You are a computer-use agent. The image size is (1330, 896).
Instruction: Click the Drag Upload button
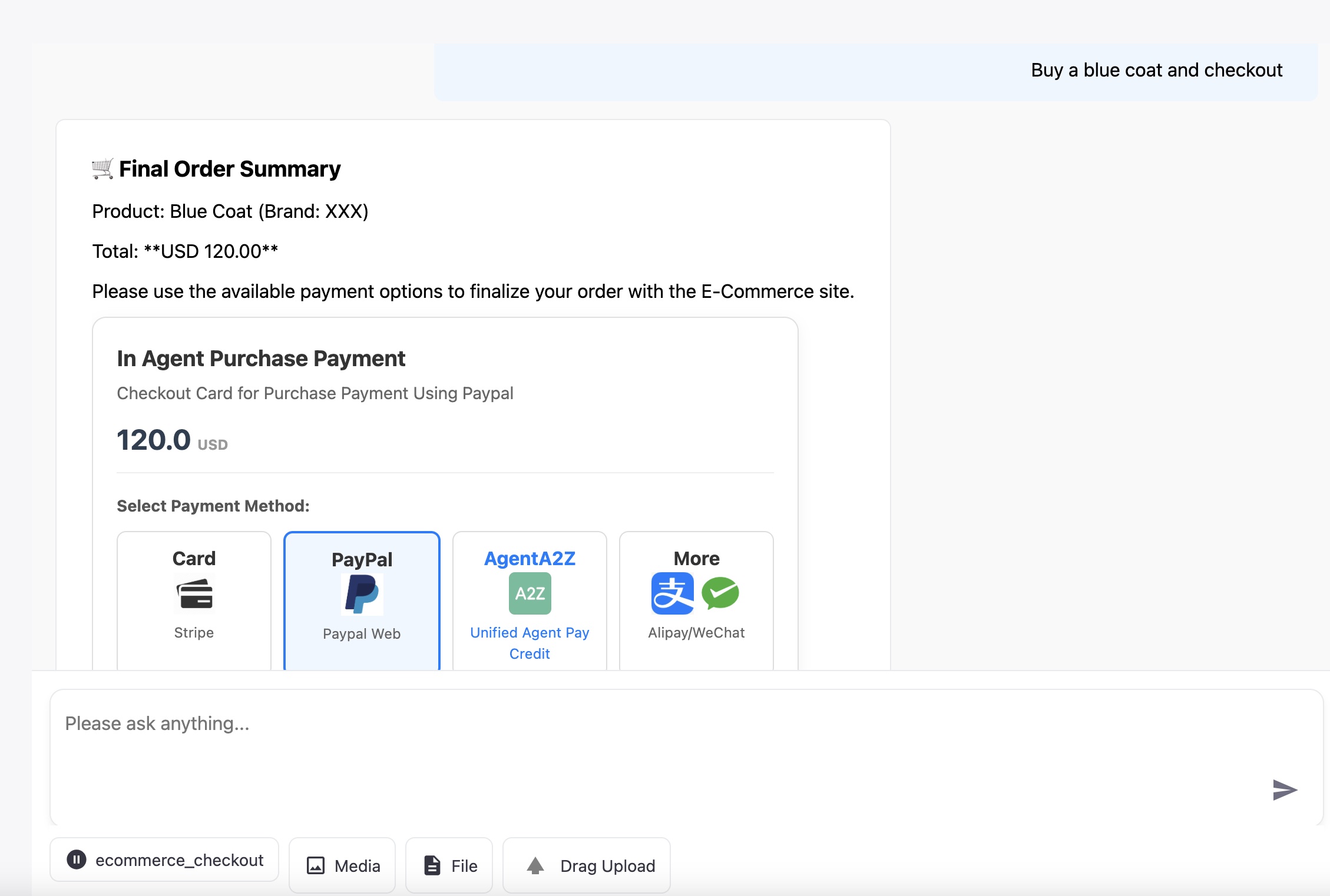[x=585, y=865]
